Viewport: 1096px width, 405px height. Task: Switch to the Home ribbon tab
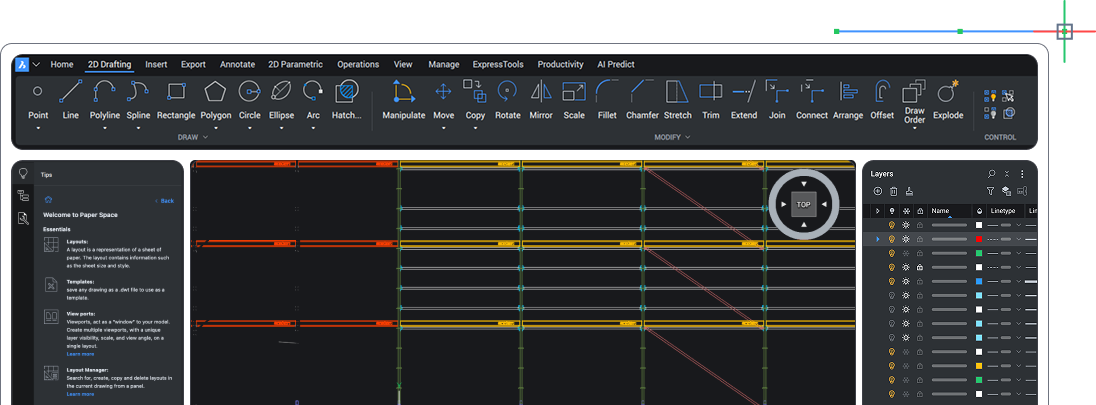(62, 64)
